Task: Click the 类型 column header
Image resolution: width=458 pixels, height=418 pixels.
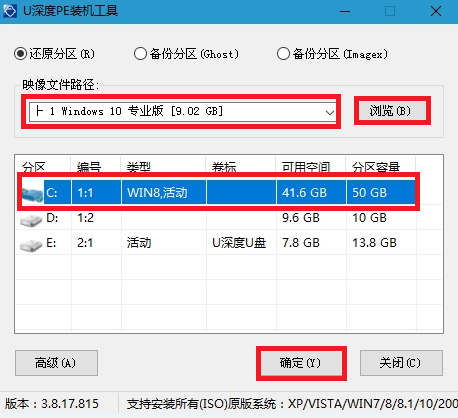Action: 139,166
